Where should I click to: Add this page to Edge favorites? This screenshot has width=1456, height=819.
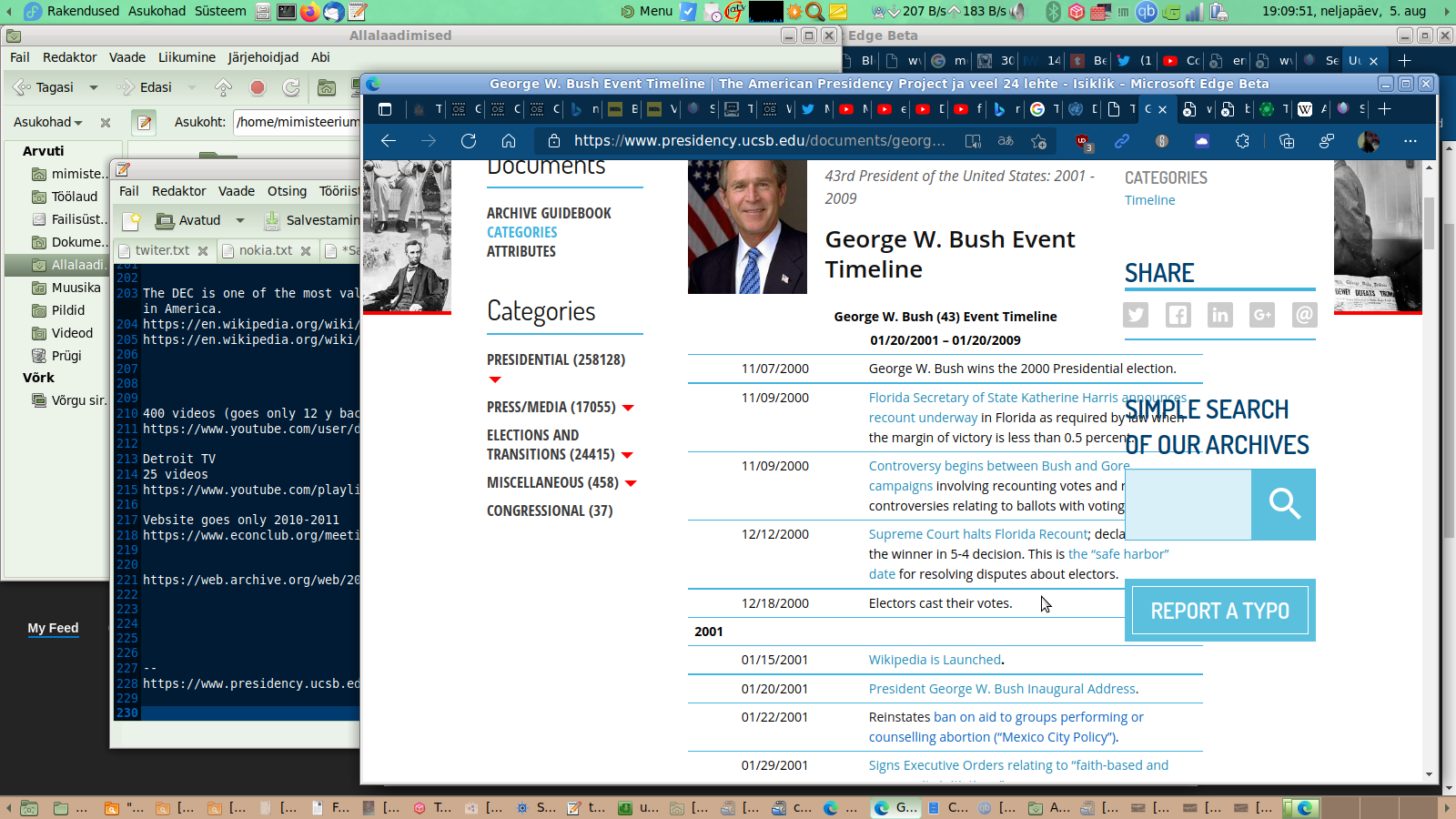pos(1038,141)
